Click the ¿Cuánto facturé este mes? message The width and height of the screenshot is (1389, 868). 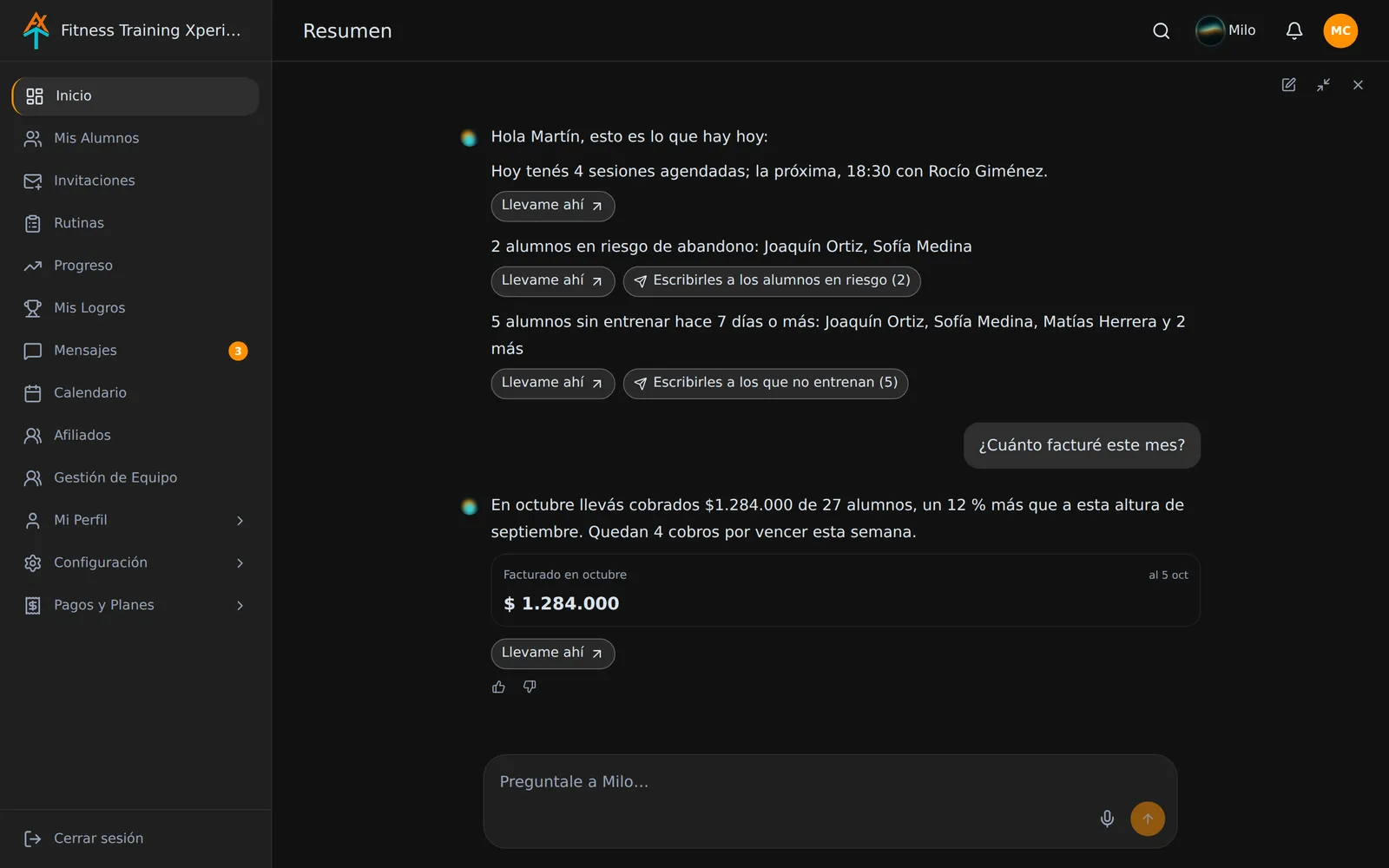click(x=1082, y=445)
